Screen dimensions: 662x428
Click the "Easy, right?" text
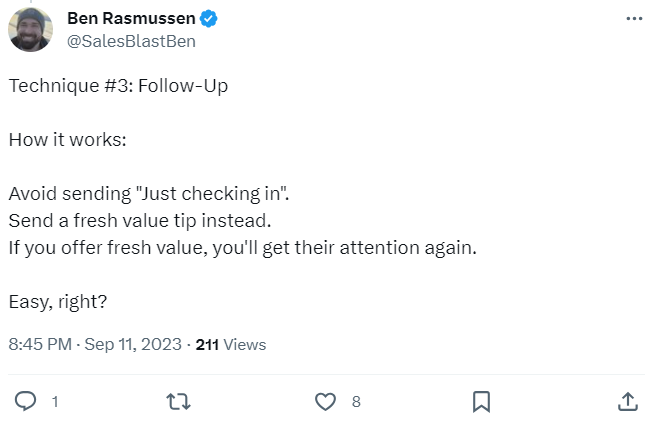57,299
